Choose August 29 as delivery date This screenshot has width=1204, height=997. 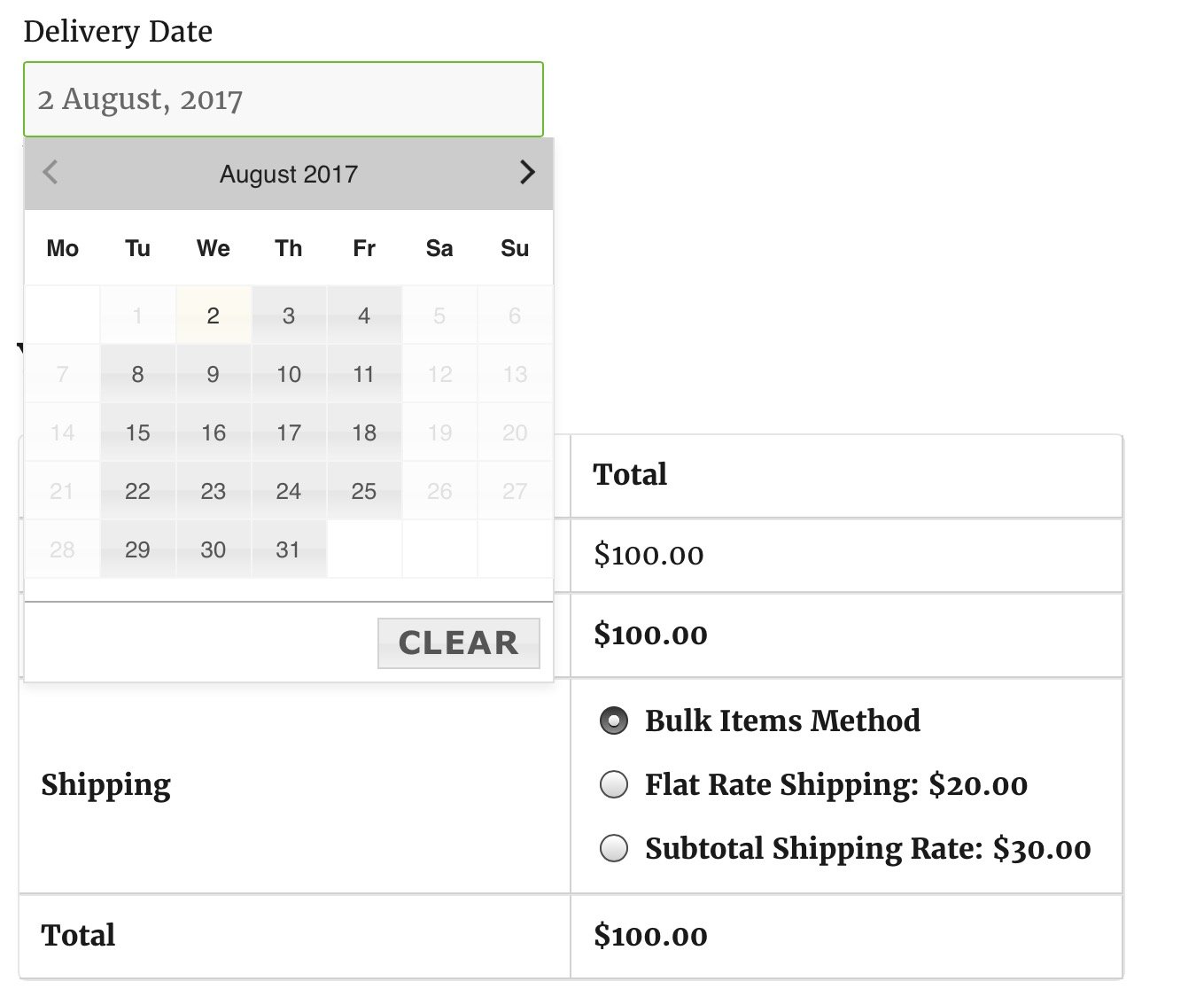[138, 549]
